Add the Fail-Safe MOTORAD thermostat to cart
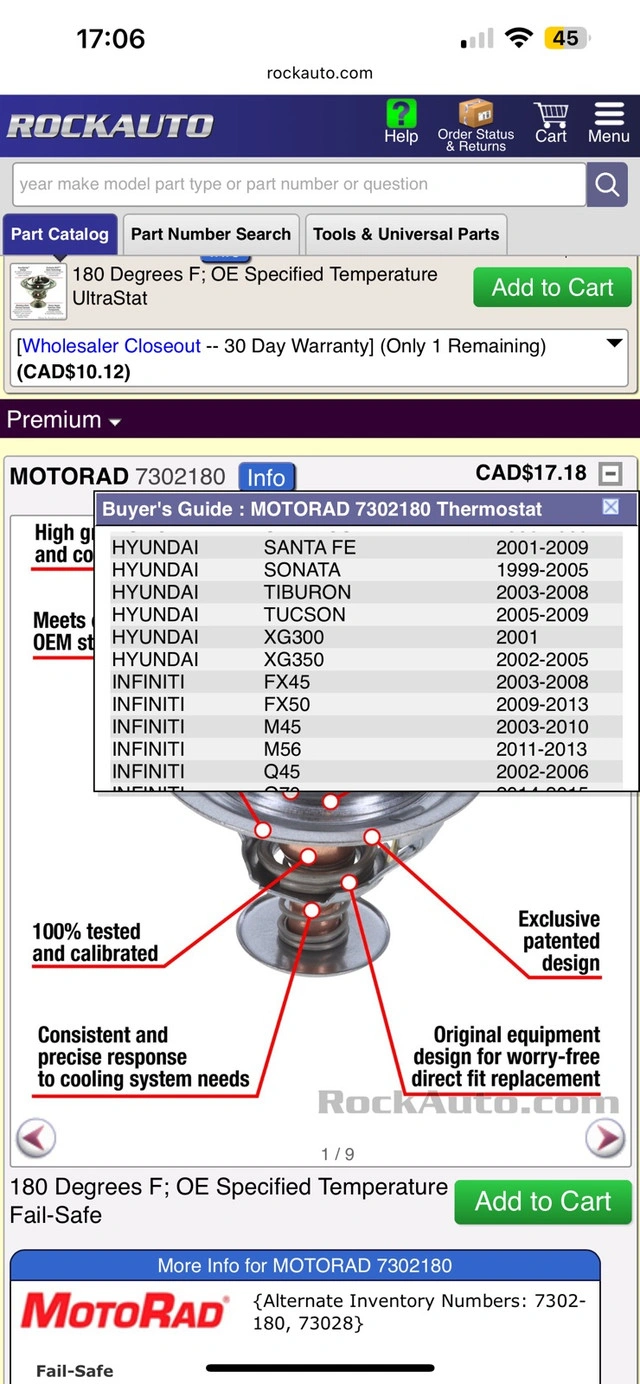Screen dimensions: 640x1384 tap(542, 1201)
